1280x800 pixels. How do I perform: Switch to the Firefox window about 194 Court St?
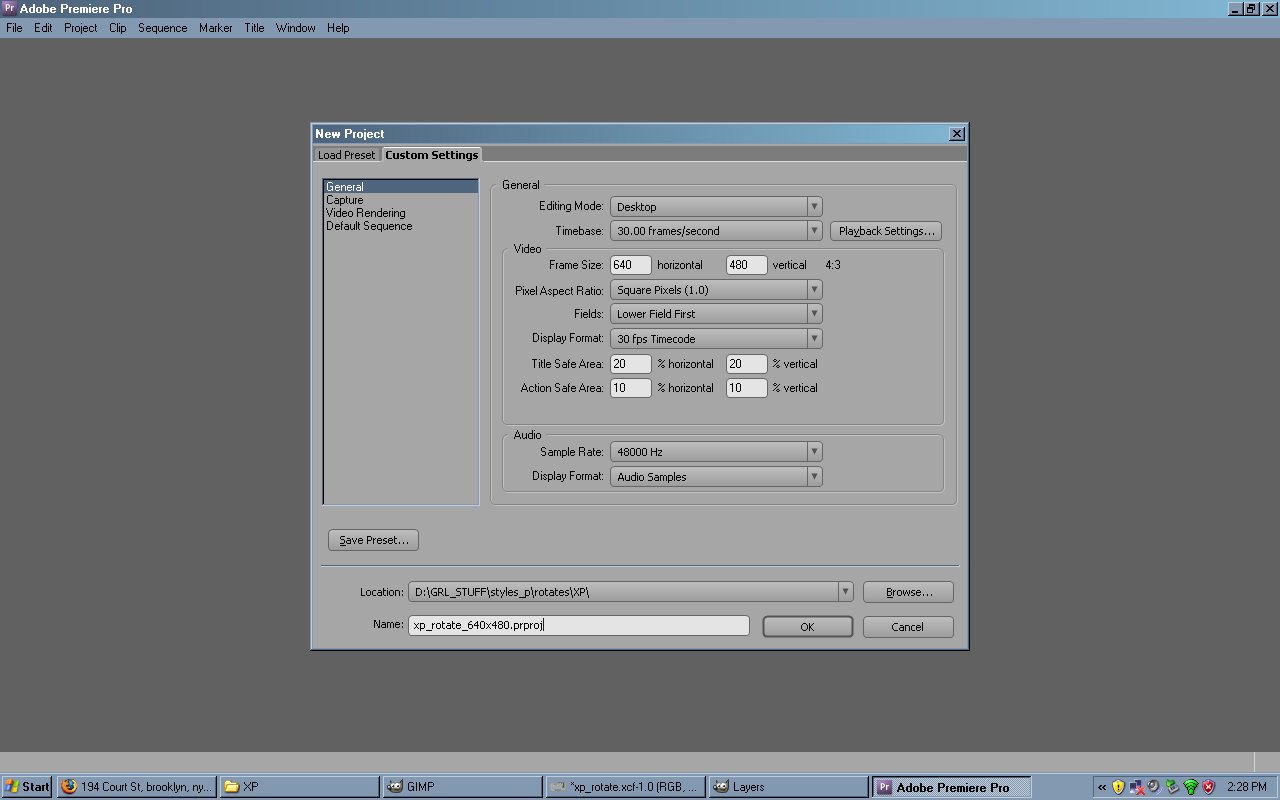pos(137,786)
